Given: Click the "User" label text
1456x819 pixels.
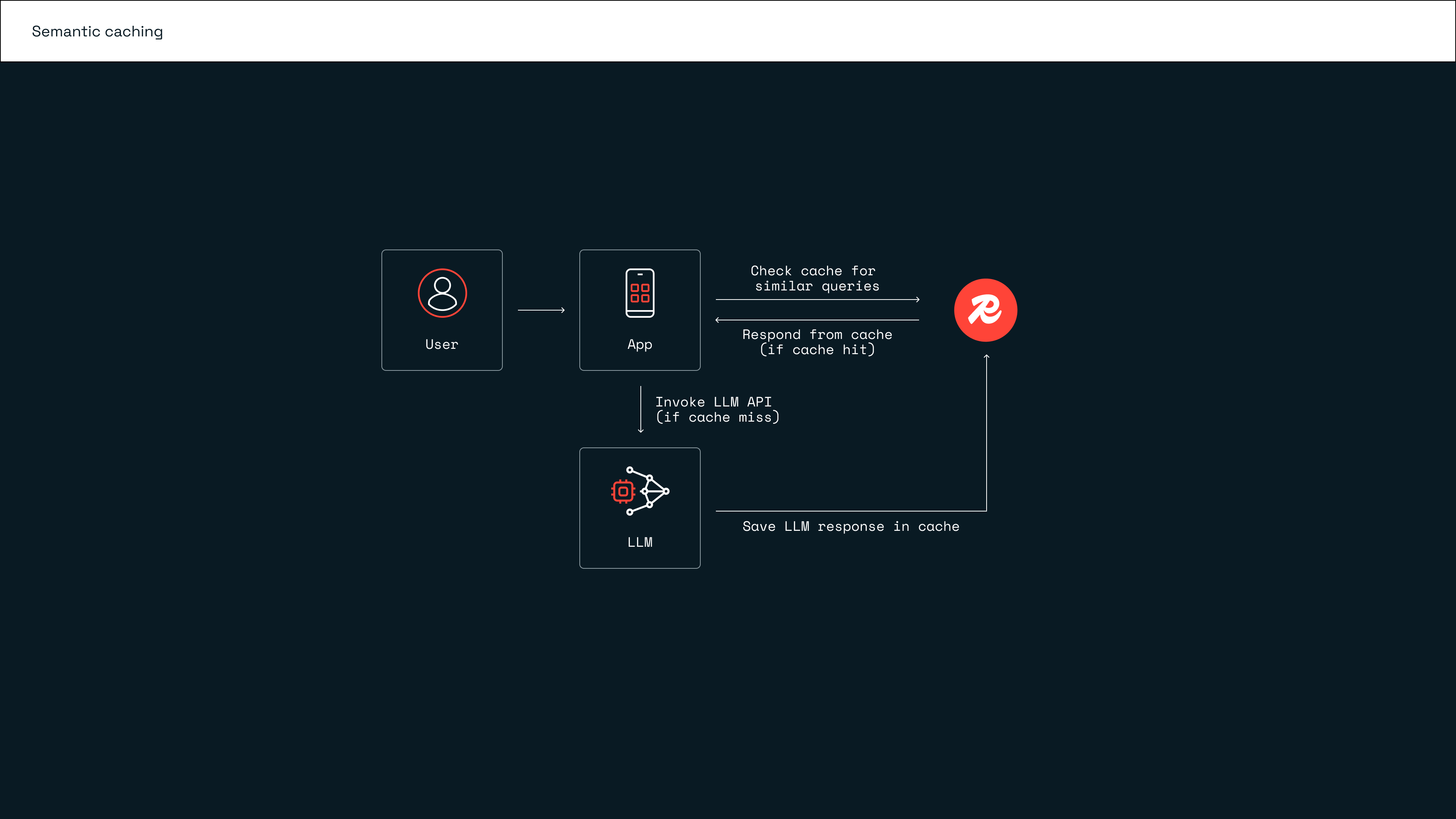Looking at the screenshot, I should point(442,344).
